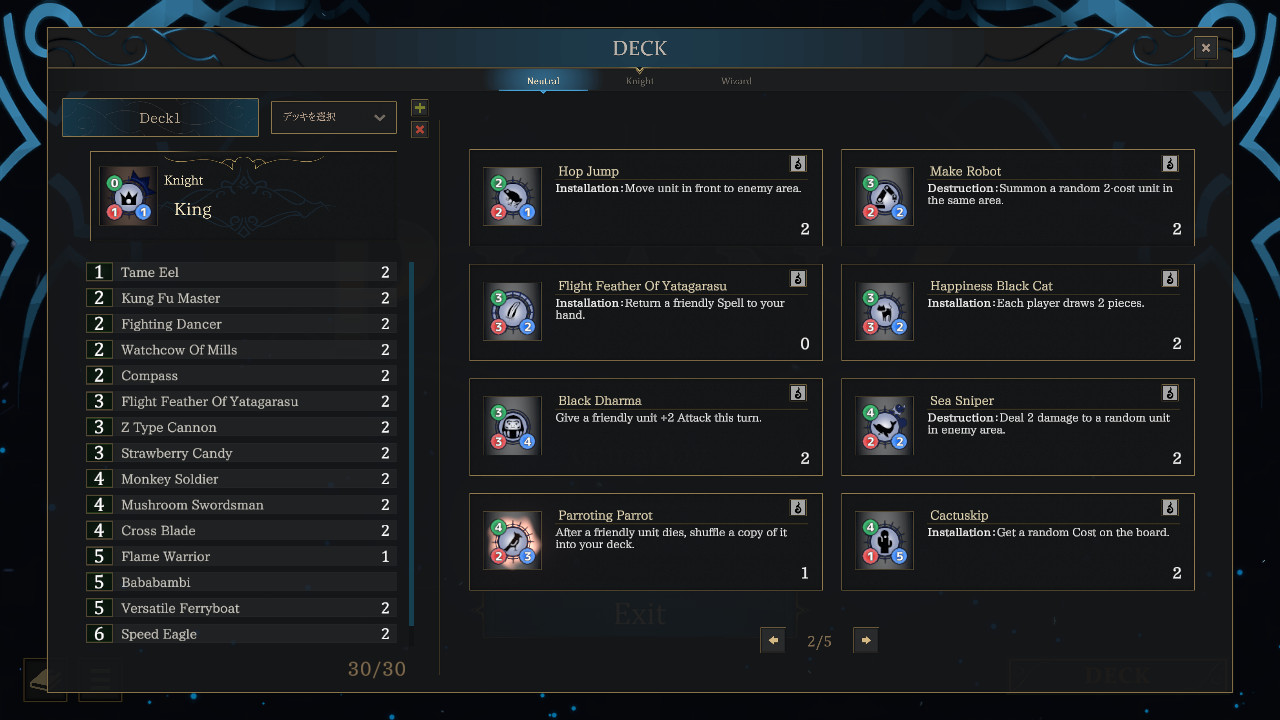Select Flame Warrior in deck list

coord(240,556)
